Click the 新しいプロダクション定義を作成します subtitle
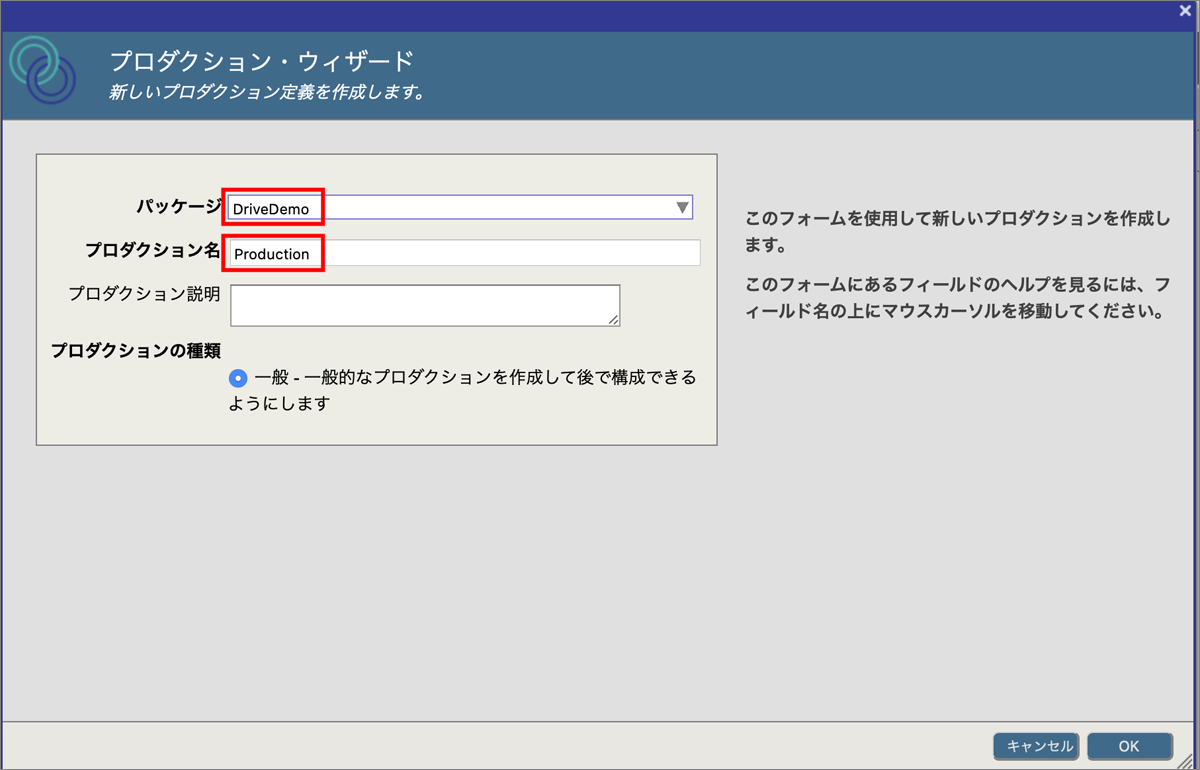This screenshot has height=770, width=1200. click(267, 93)
